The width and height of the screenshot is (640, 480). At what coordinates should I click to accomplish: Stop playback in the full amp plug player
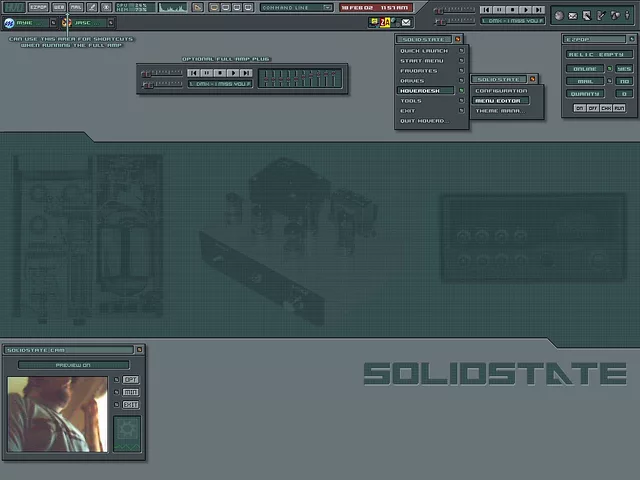point(220,73)
